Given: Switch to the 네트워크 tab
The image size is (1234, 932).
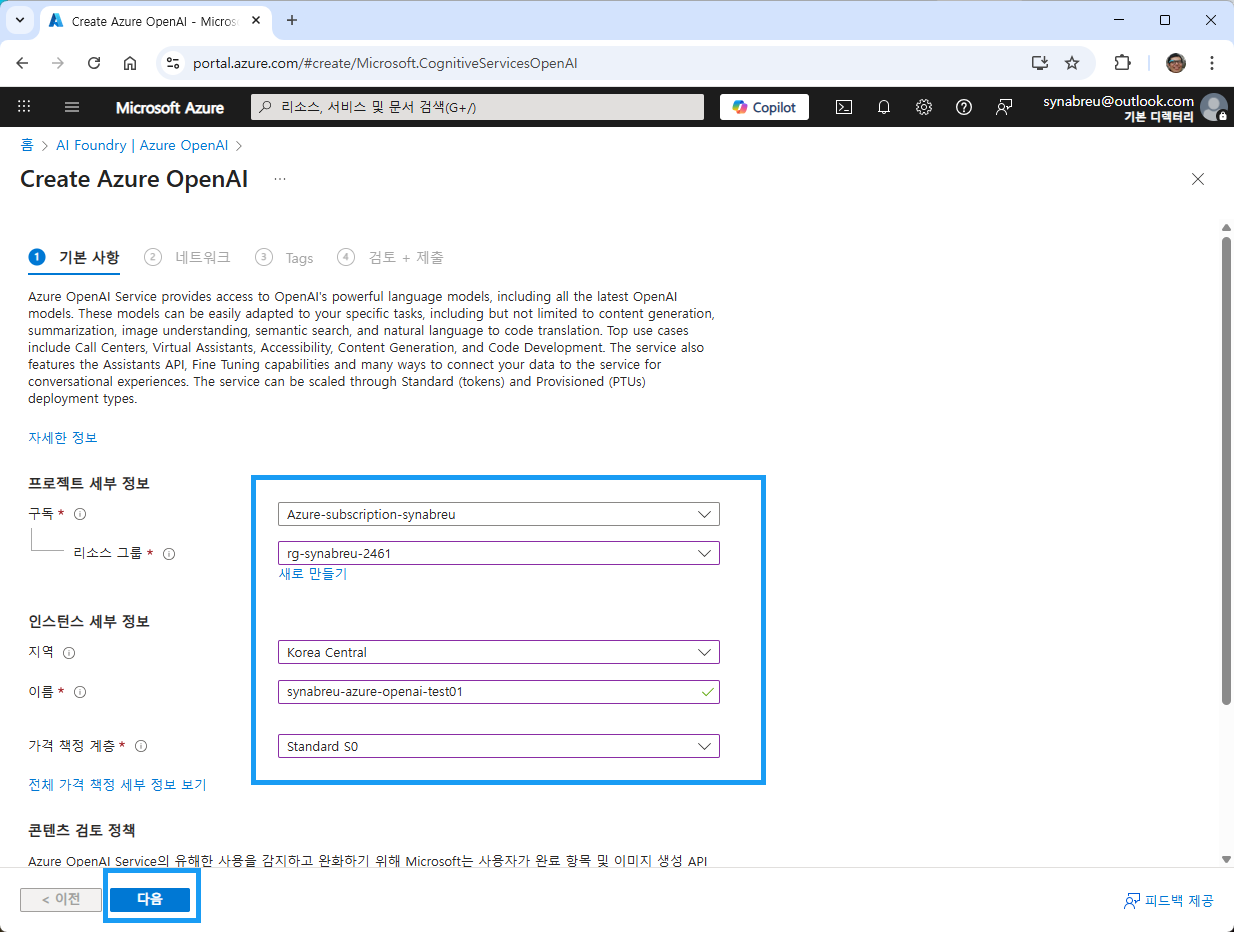Looking at the screenshot, I should pos(188,257).
